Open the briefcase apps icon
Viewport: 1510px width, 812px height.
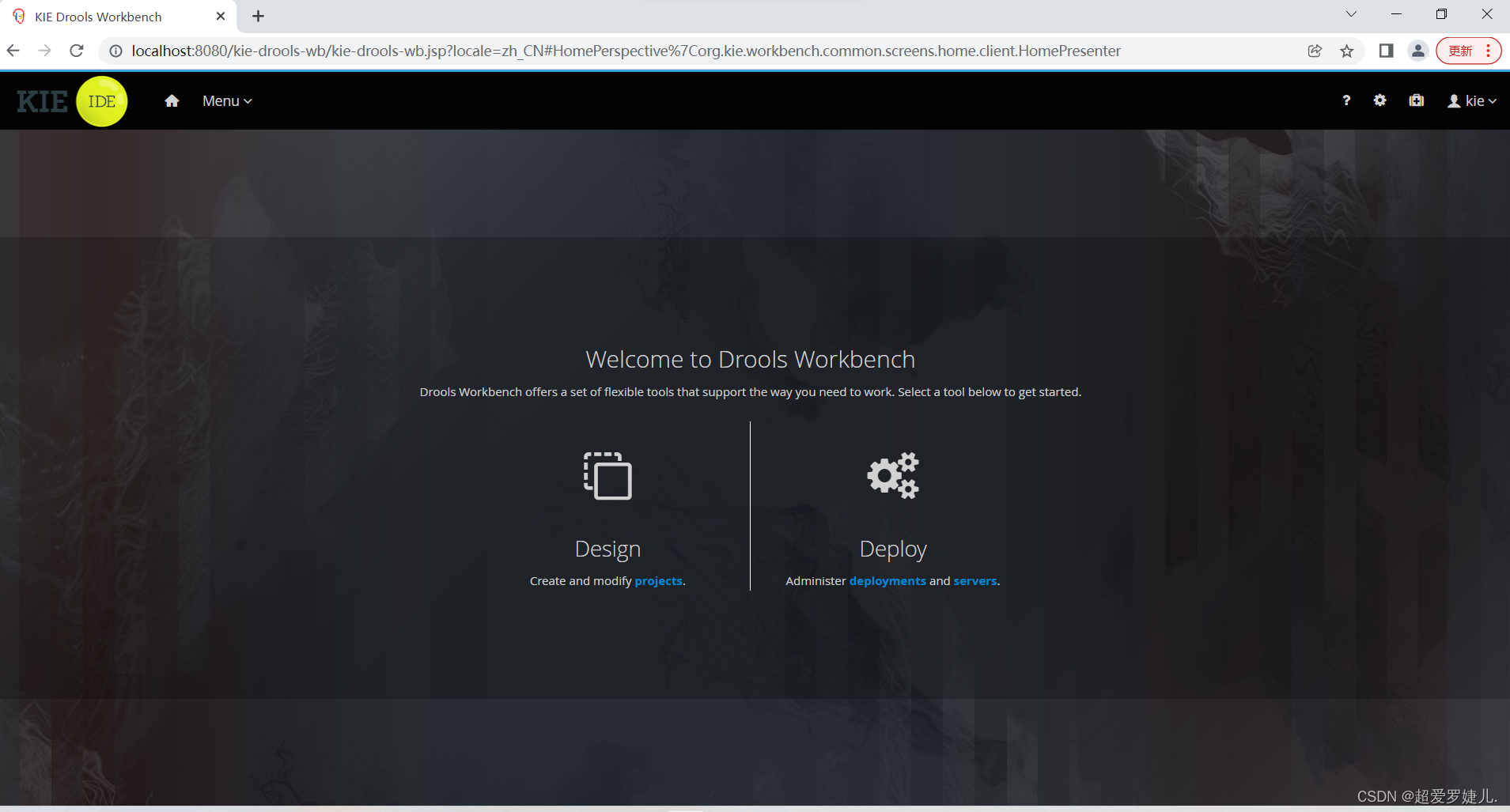[1417, 100]
